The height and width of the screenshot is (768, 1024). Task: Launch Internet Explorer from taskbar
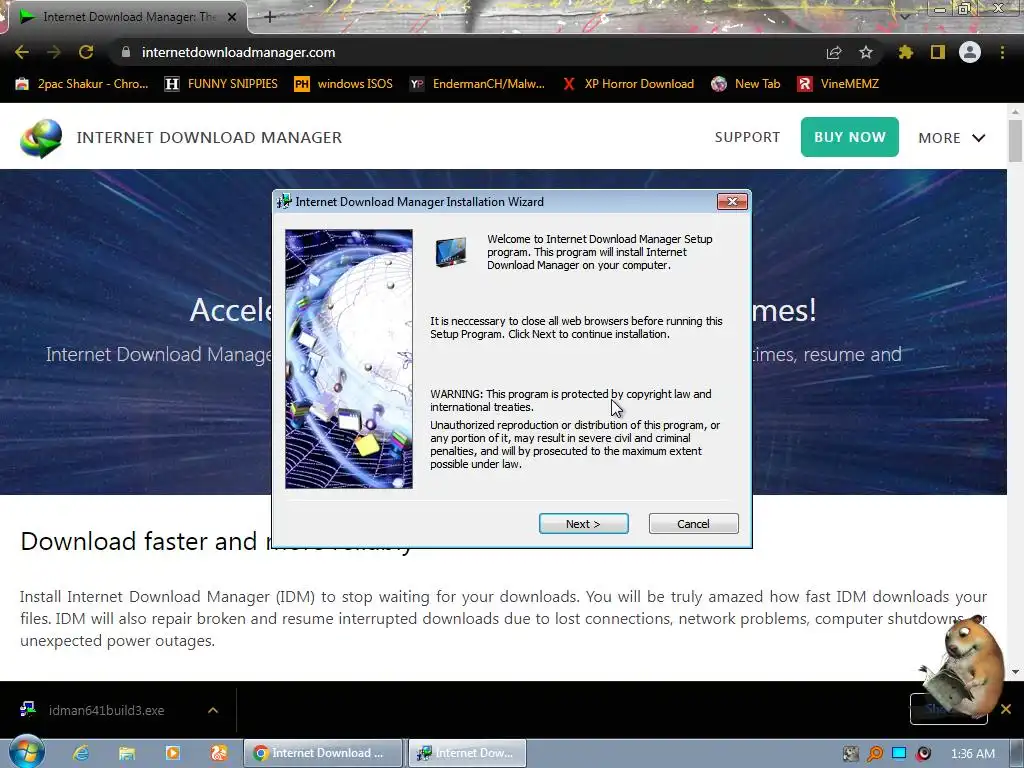click(81, 753)
